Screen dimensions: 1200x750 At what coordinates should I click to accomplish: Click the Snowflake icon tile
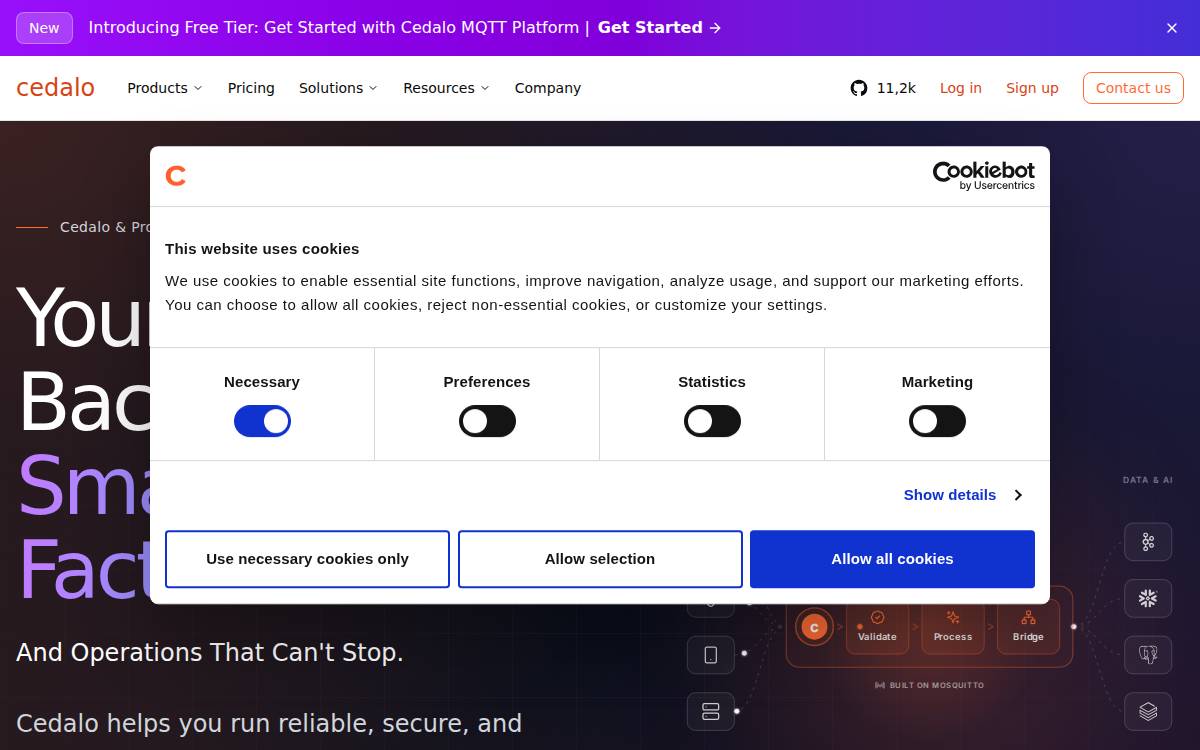(x=1148, y=598)
